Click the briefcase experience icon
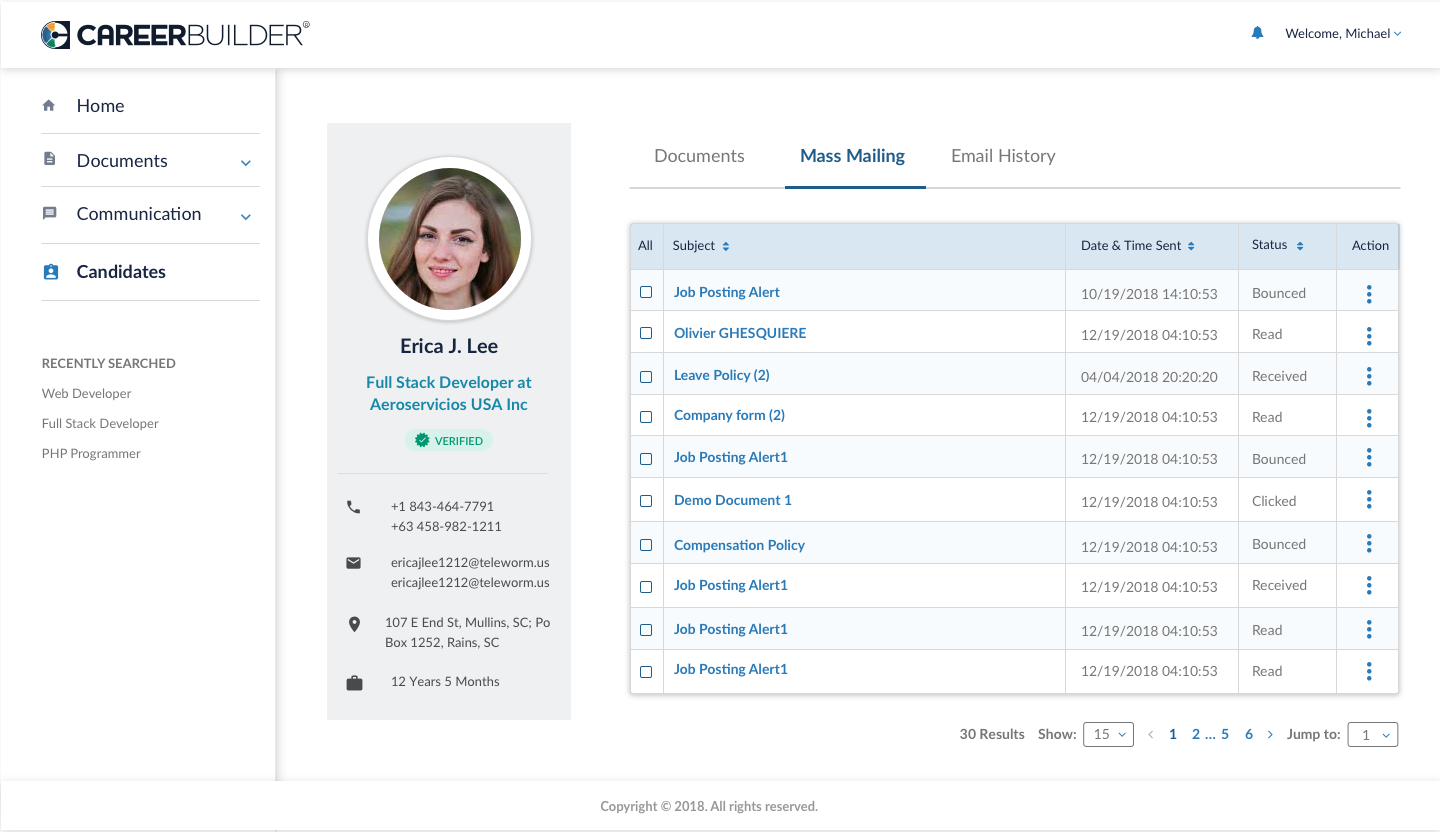The width and height of the screenshot is (1440, 832). point(354,683)
